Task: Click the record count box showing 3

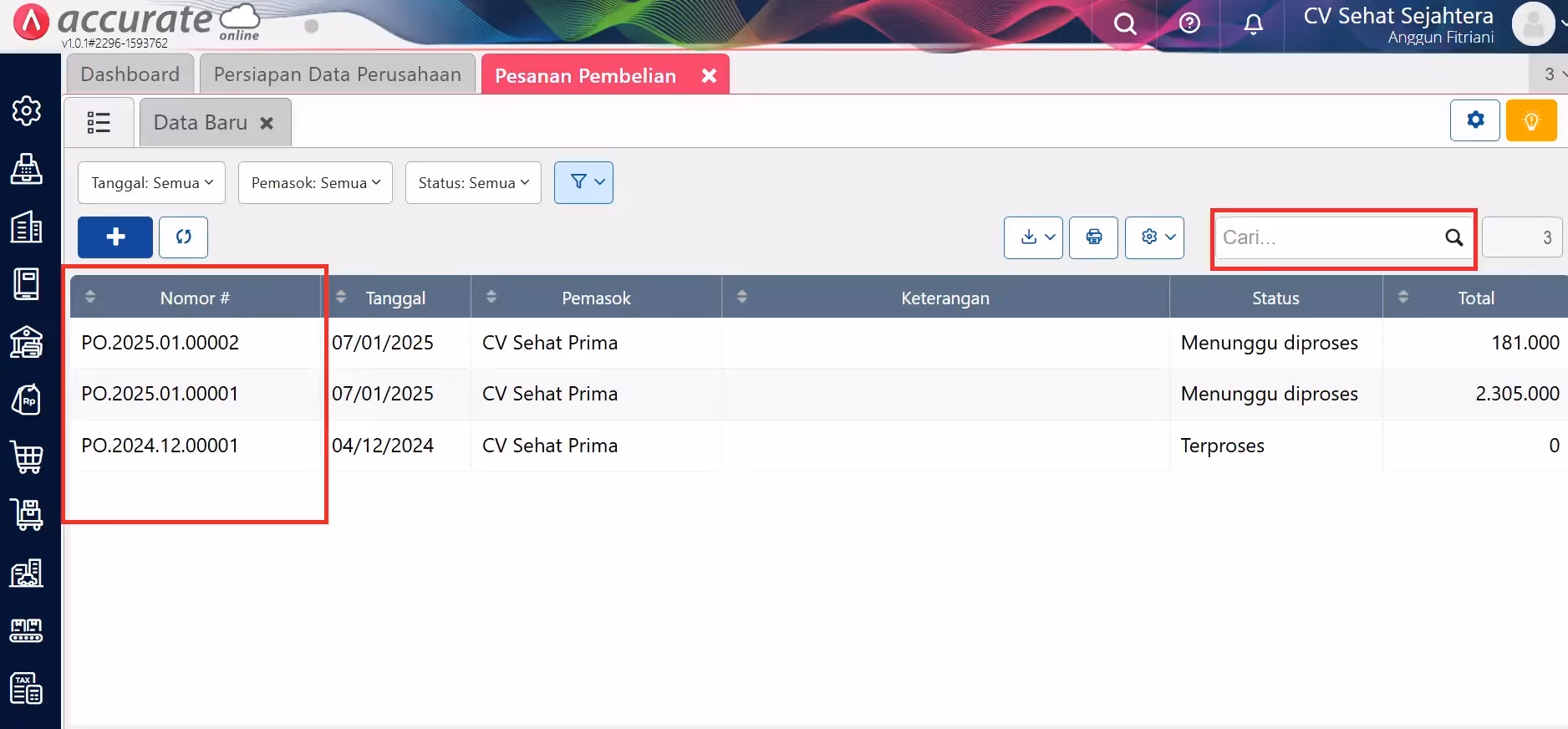Action: [1521, 237]
